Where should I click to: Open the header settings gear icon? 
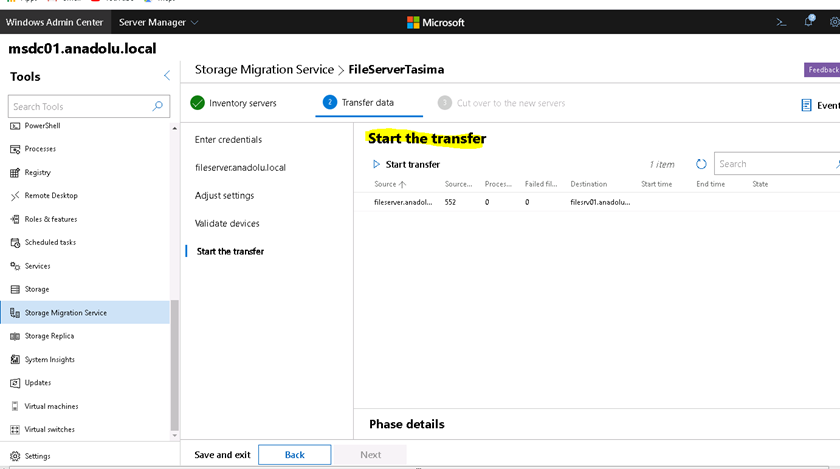click(835, 23)
